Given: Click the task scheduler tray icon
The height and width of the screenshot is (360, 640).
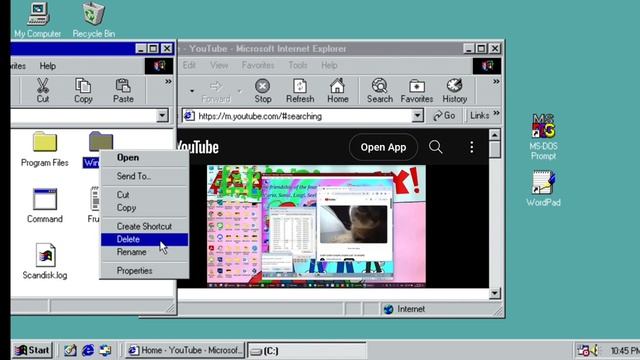Looking at the screenshot, I should pos(583,350).
